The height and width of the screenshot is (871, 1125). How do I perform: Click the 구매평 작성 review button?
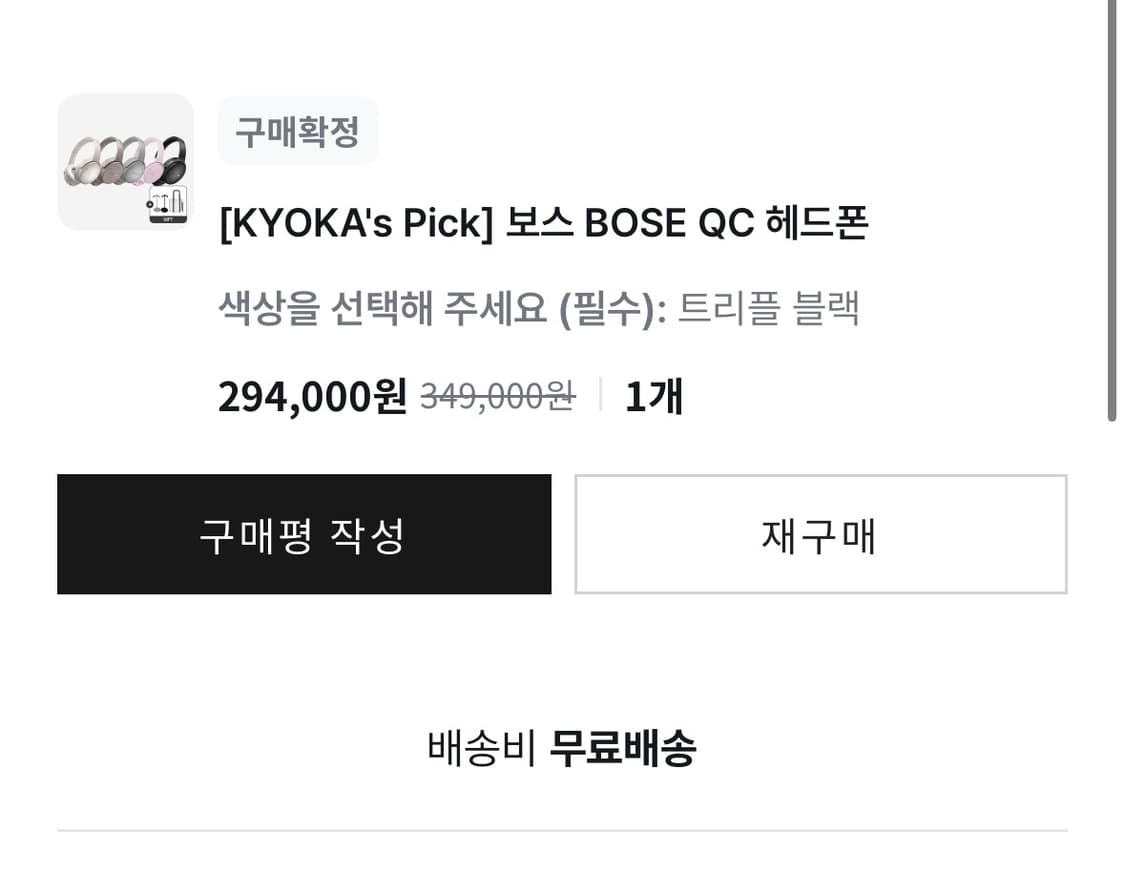pyautogui.click(x=304, y=534)
